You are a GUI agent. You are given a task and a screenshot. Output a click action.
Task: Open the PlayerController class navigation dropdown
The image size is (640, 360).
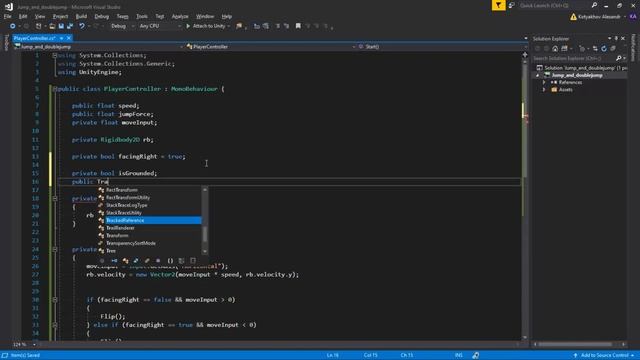(x=270, y=47)
